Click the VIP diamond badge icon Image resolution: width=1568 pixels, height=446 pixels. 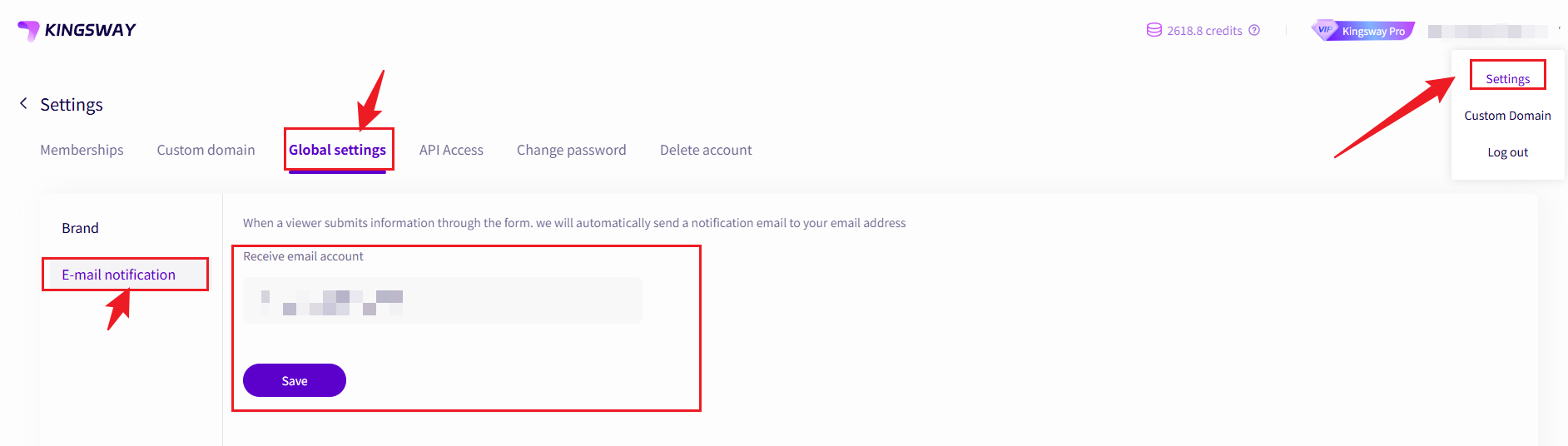[x=1324, y=29]
